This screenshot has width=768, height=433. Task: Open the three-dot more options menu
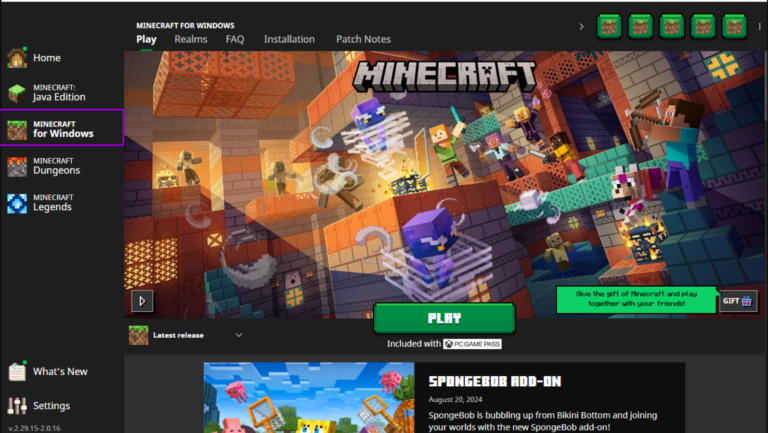click(760, 26)
